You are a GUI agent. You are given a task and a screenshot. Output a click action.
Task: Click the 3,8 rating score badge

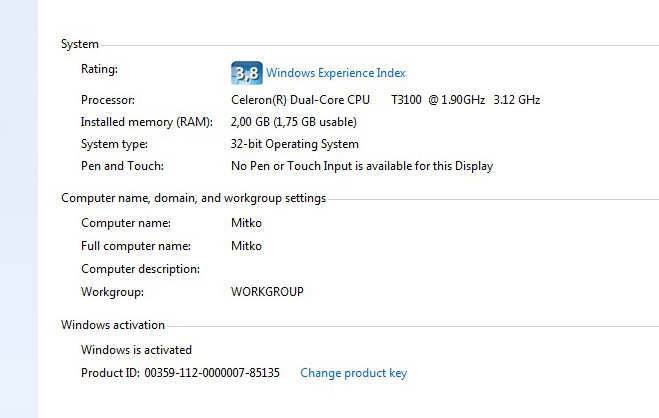246,73
